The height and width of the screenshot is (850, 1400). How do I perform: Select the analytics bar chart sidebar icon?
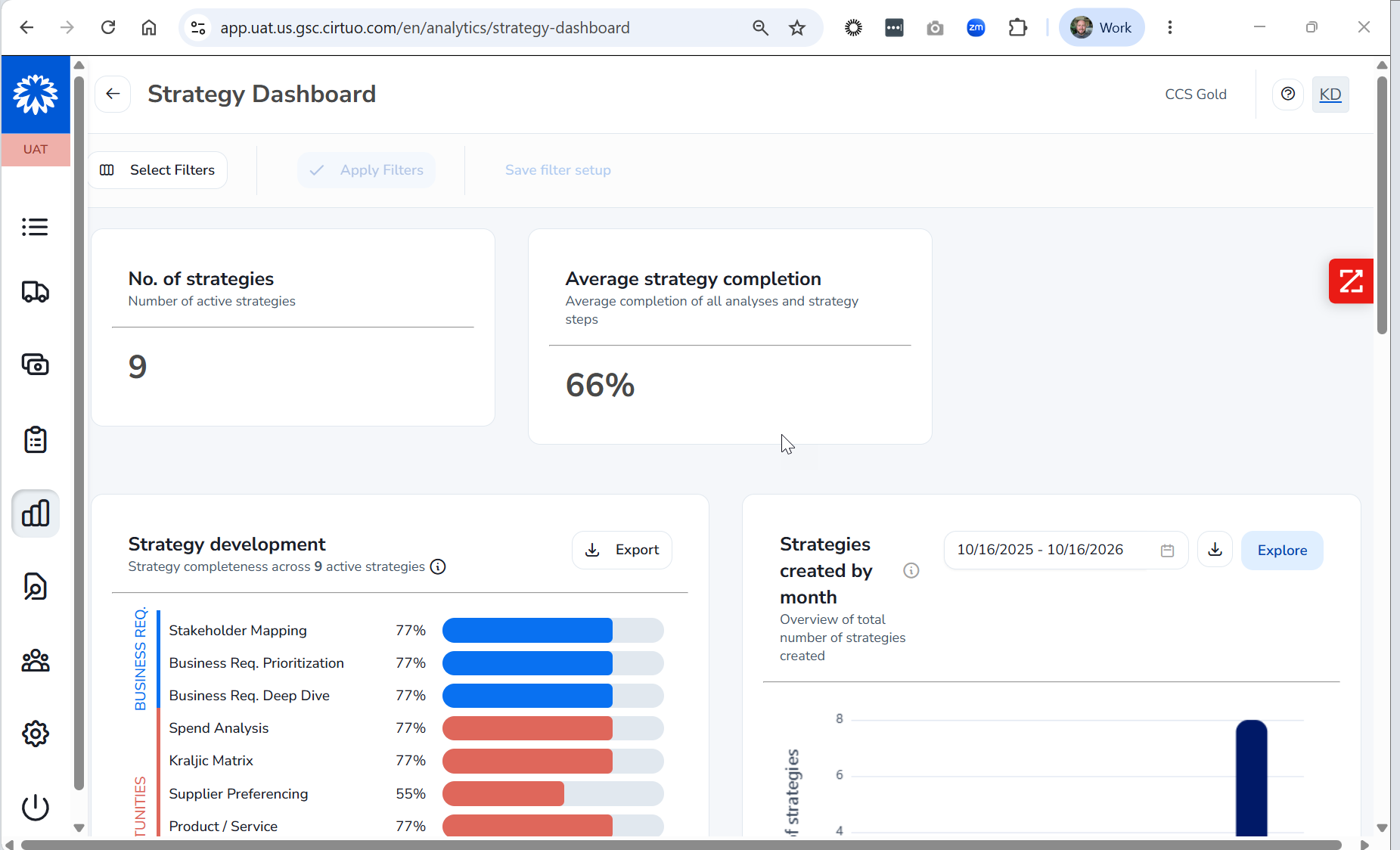point(36,513)
